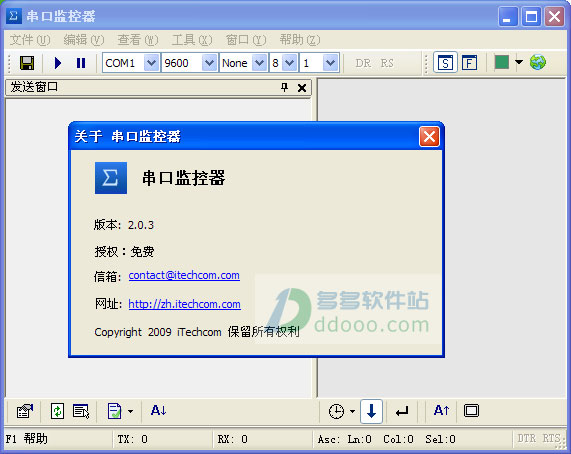
Task: Click the Sigma icon in main title bar
Action: tap(14, 16)
